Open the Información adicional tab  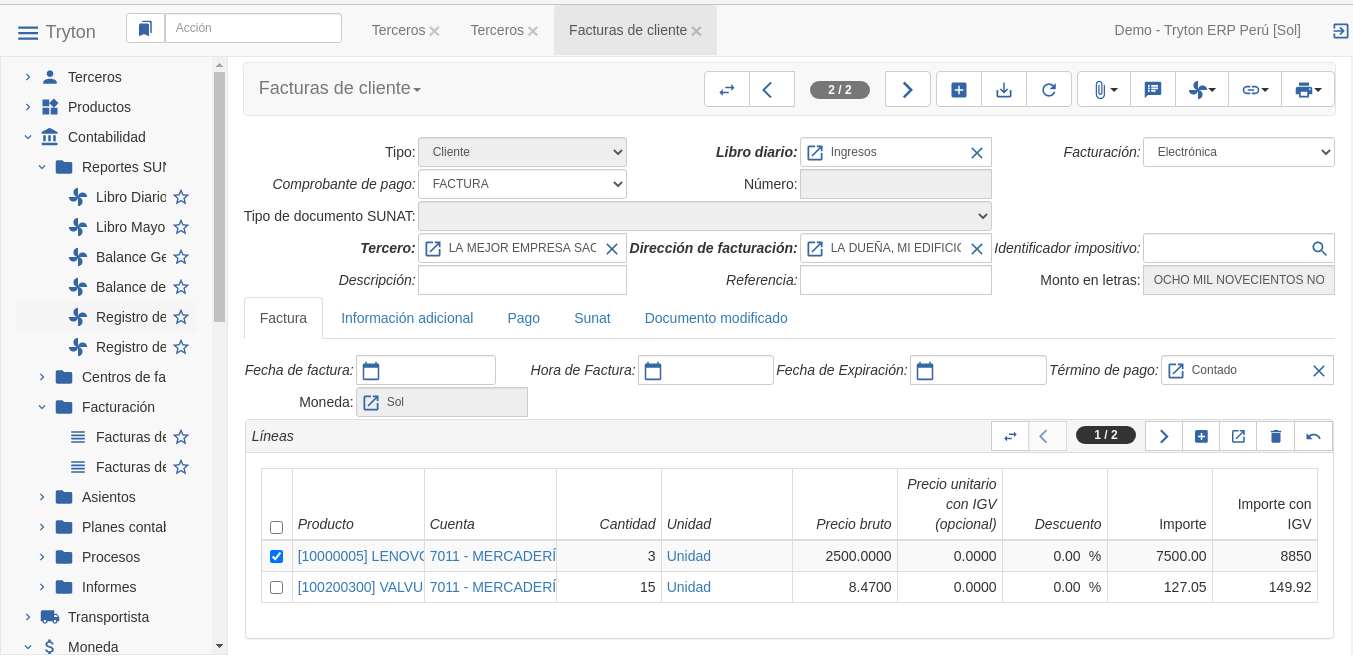(x=407, y=318)
